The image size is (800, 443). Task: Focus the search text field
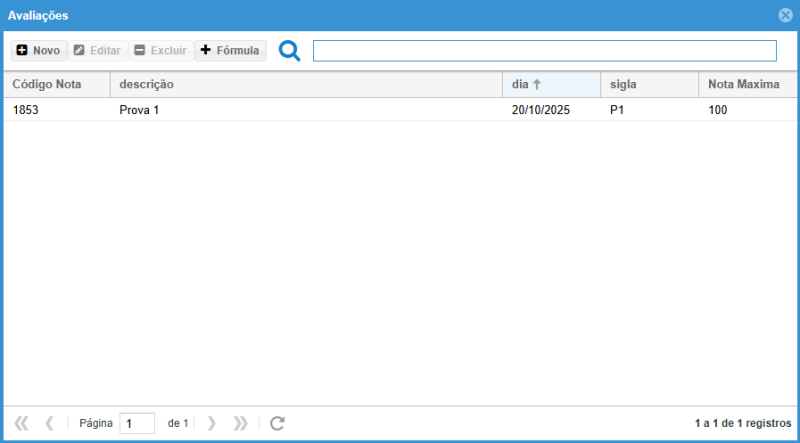click(544, 51)
